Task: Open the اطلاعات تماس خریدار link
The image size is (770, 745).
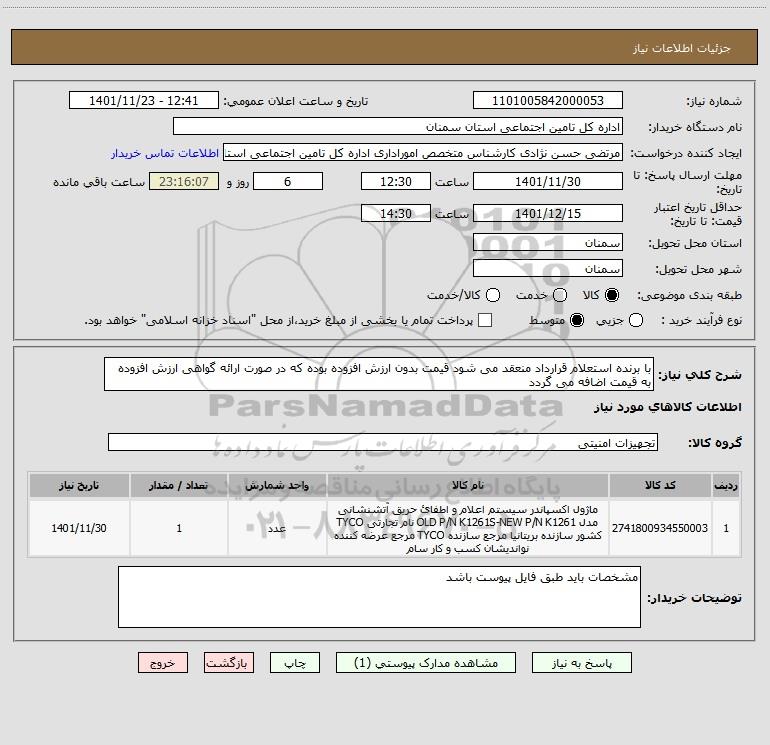Action: tap(165, 153)
